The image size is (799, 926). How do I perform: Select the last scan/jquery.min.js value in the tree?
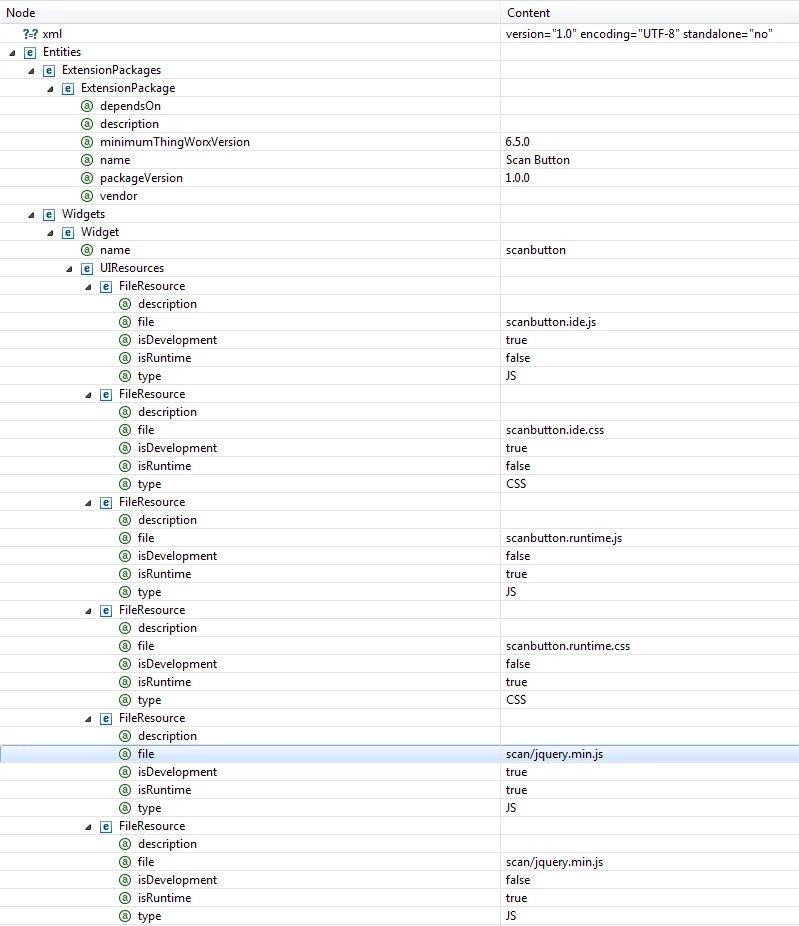pyautogui.click(x=555, y=862)
